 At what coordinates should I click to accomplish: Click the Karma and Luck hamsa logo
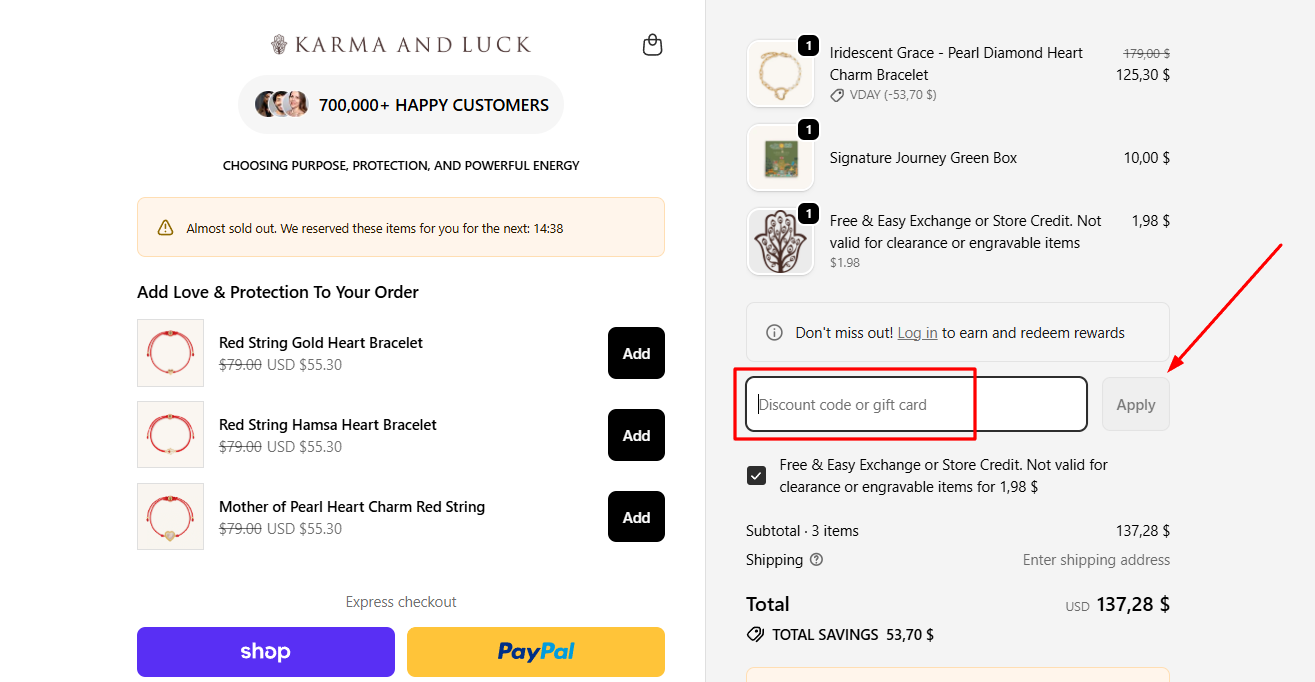coord(278,44)
